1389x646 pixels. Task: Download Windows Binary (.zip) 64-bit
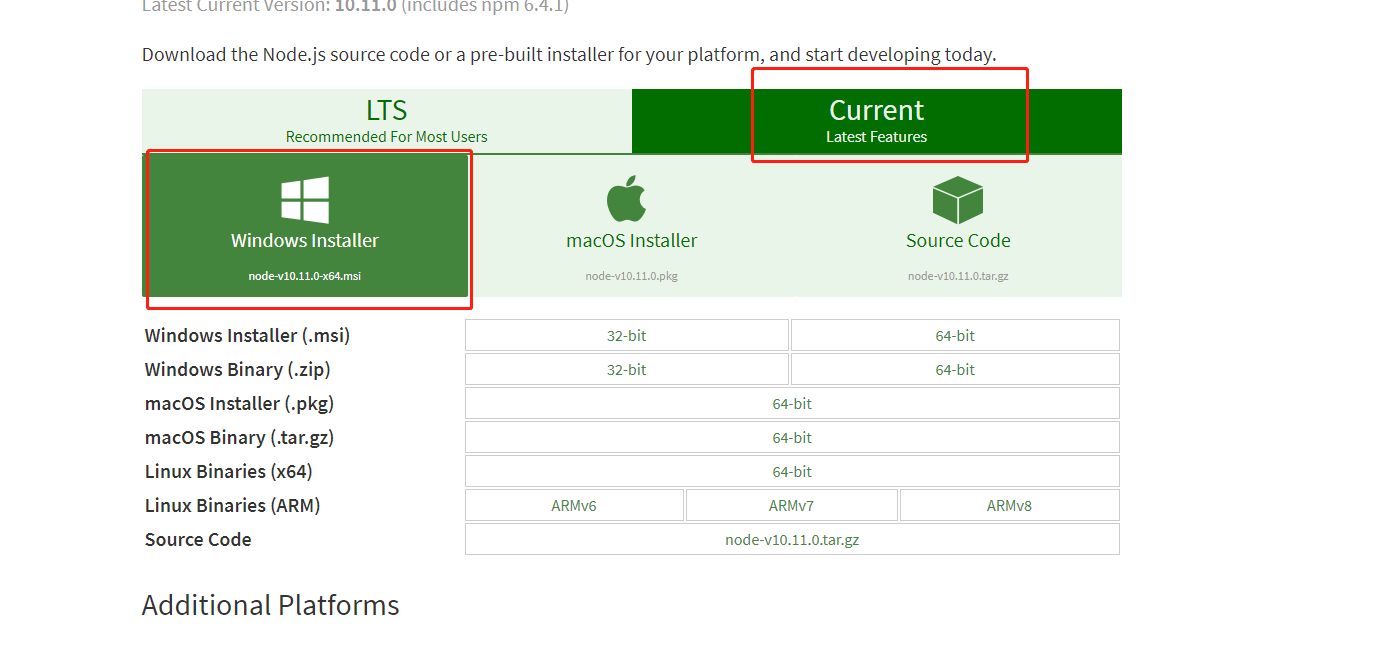click(955, 370)
